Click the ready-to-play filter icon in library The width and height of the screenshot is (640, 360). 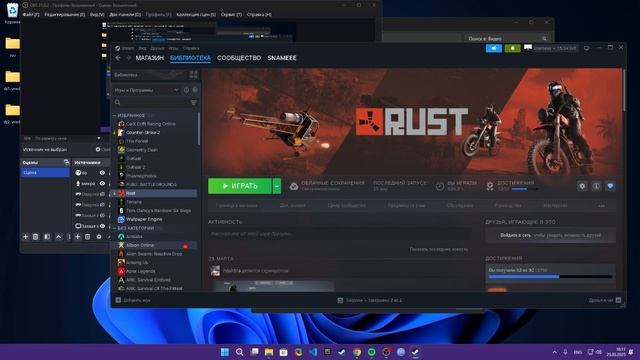click(195, 90)
